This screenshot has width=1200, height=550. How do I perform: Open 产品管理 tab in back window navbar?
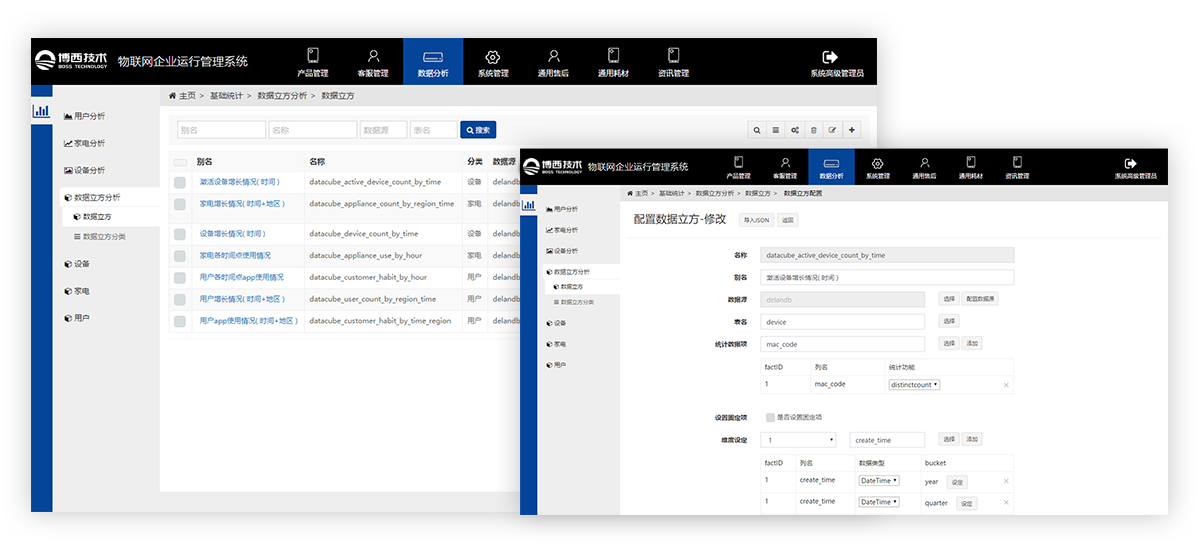click(x=313, y=62)
